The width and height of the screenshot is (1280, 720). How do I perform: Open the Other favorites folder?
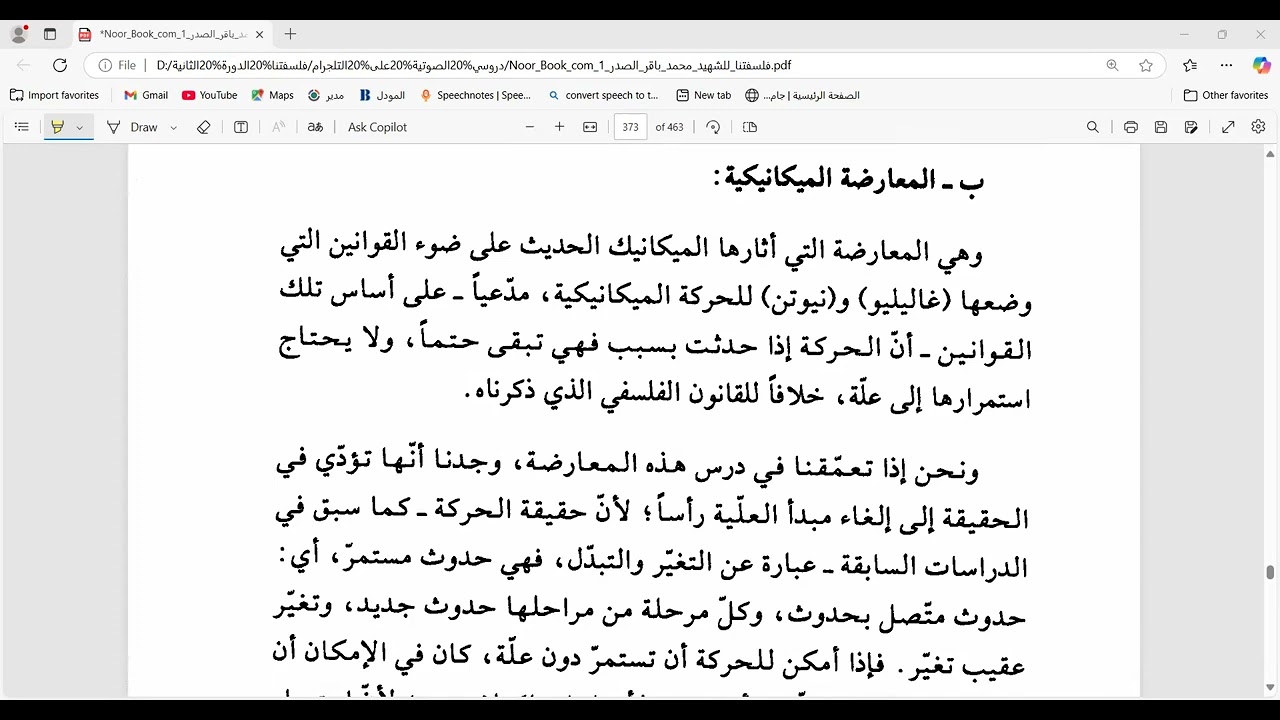(x=1226, y=95)
